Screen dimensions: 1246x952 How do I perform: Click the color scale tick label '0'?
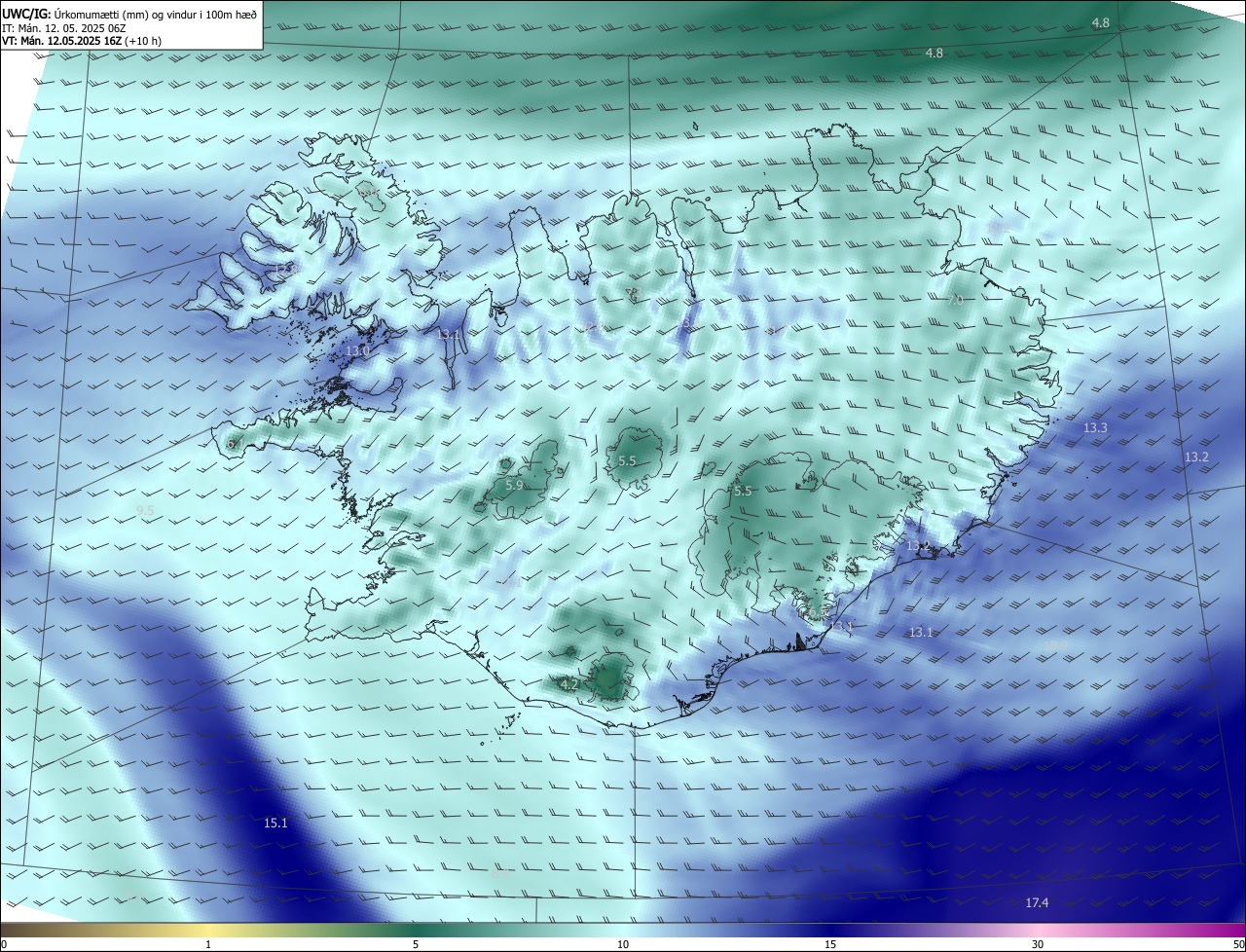point(3,944)
